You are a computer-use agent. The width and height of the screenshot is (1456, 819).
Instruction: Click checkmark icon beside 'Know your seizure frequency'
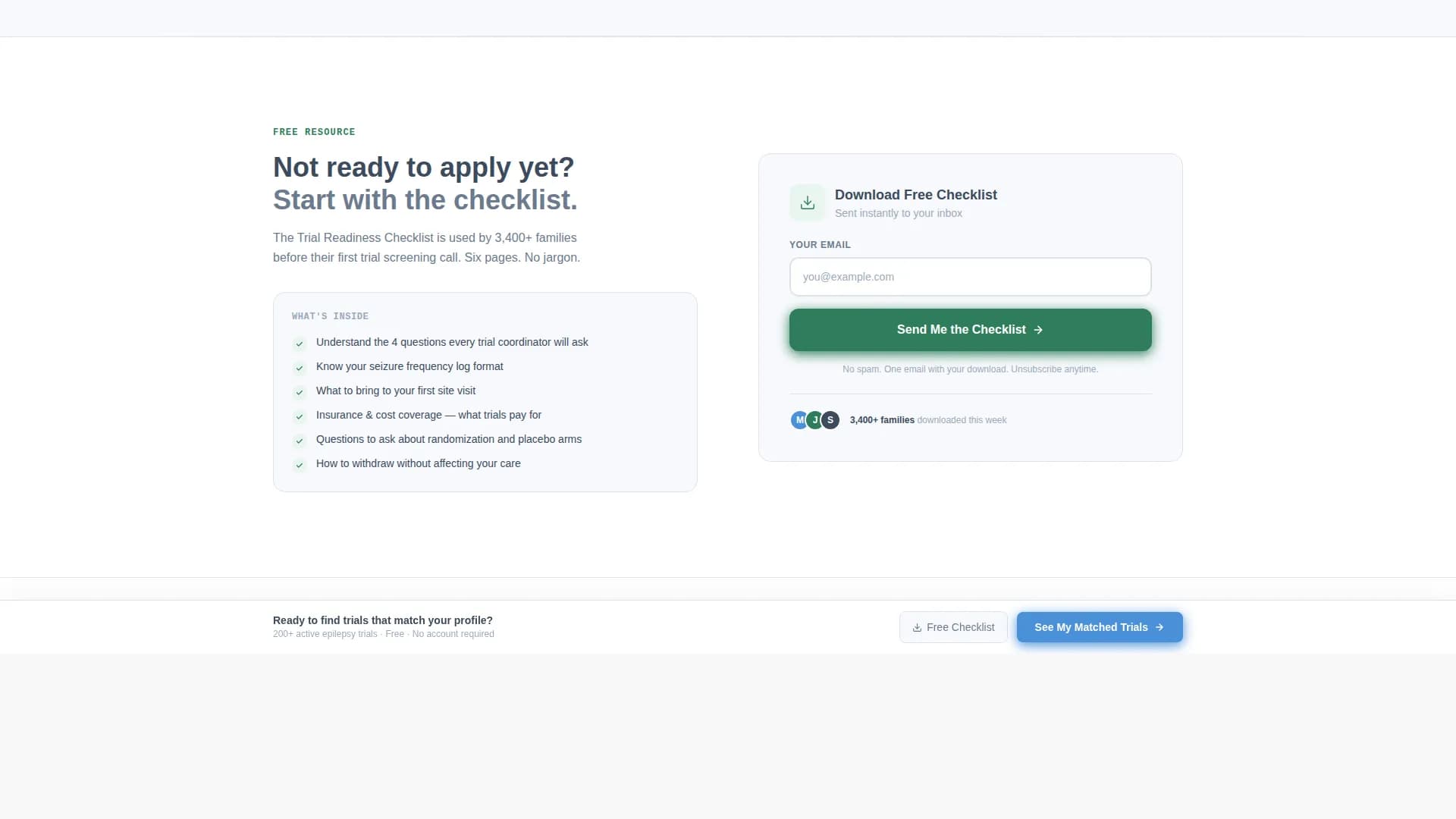(x=300, y=368)
